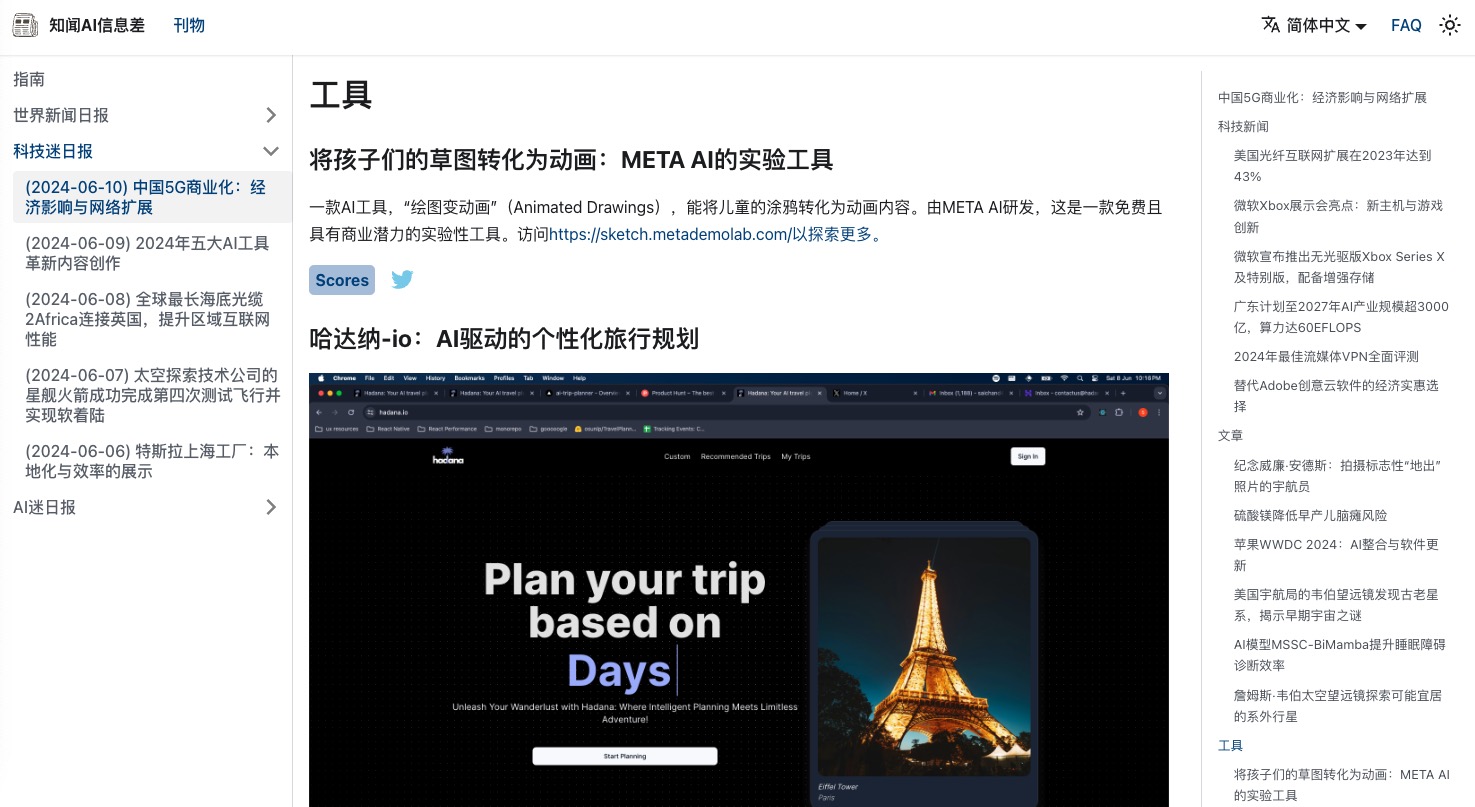
Task: Jump to 美国光纤互联网扩展 TOC entry
Action: pyautogui.click(x=1333, y=166)
